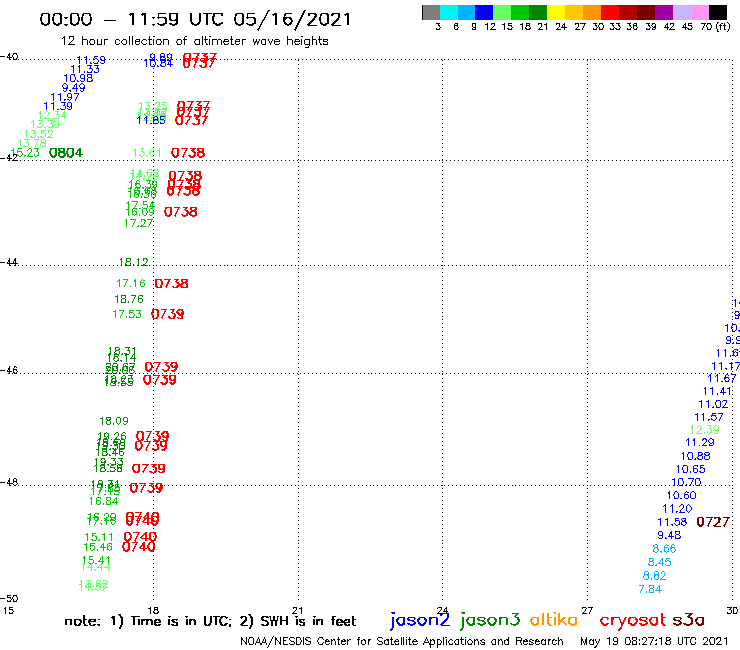
Task: Select the pink swatch near the 70 ft label
Action: [700, 12]
